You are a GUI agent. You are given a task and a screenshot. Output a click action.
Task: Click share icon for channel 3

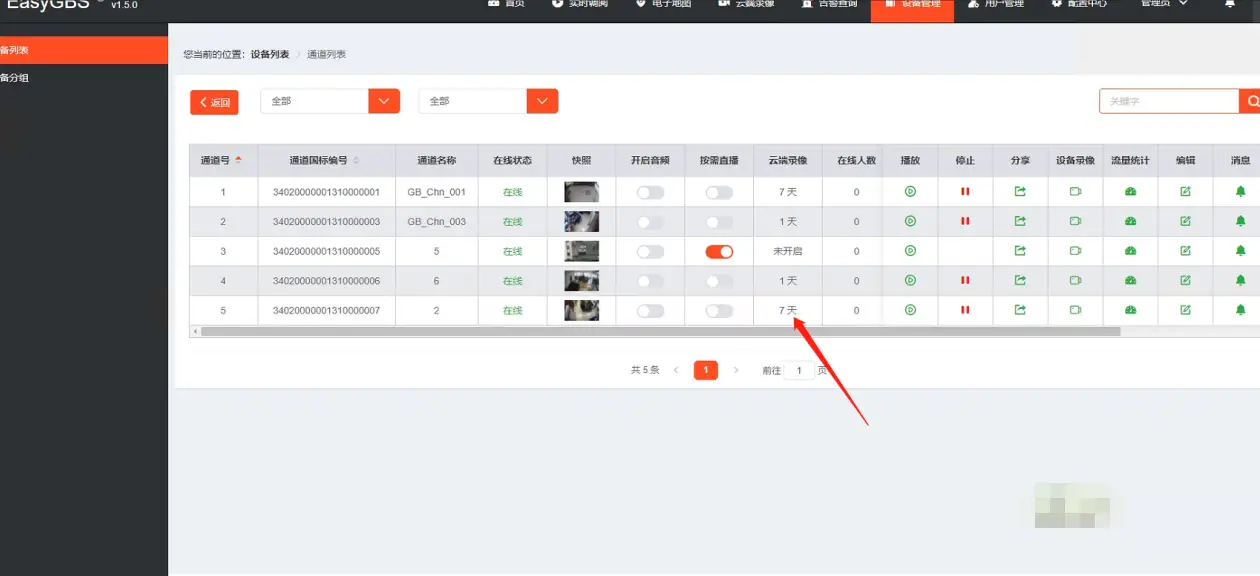click(1020, 251)
